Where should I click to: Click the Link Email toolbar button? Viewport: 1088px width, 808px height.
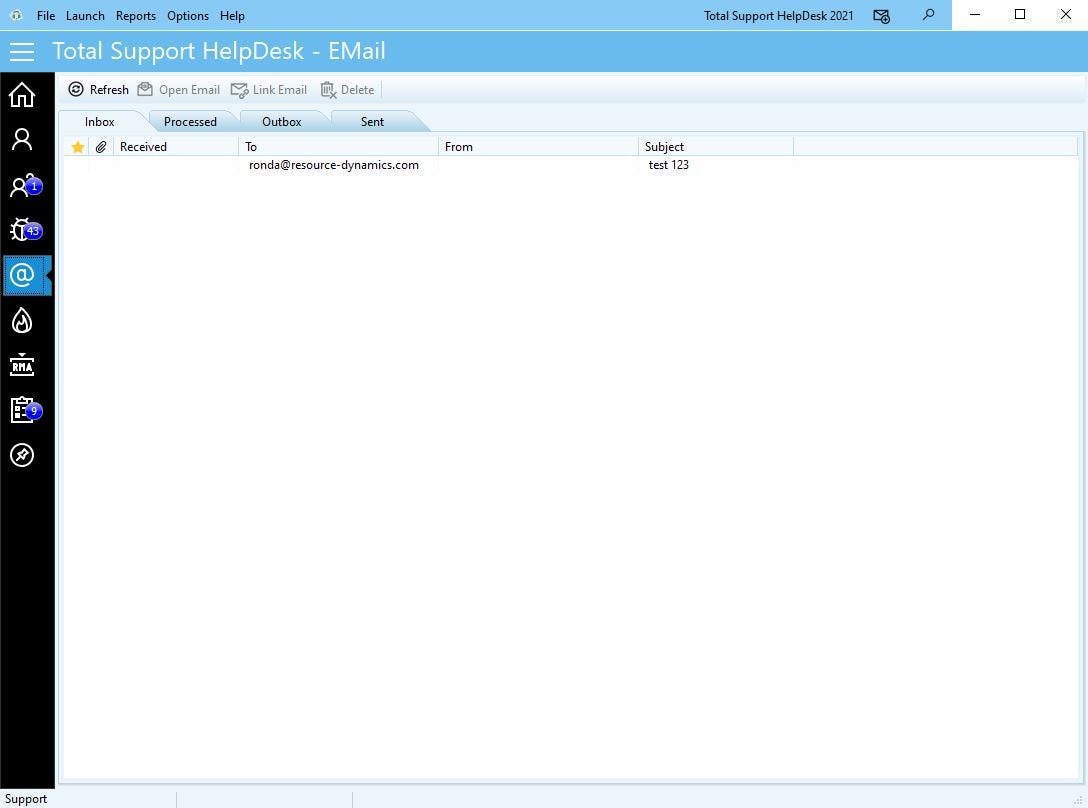tap(269, 89)
